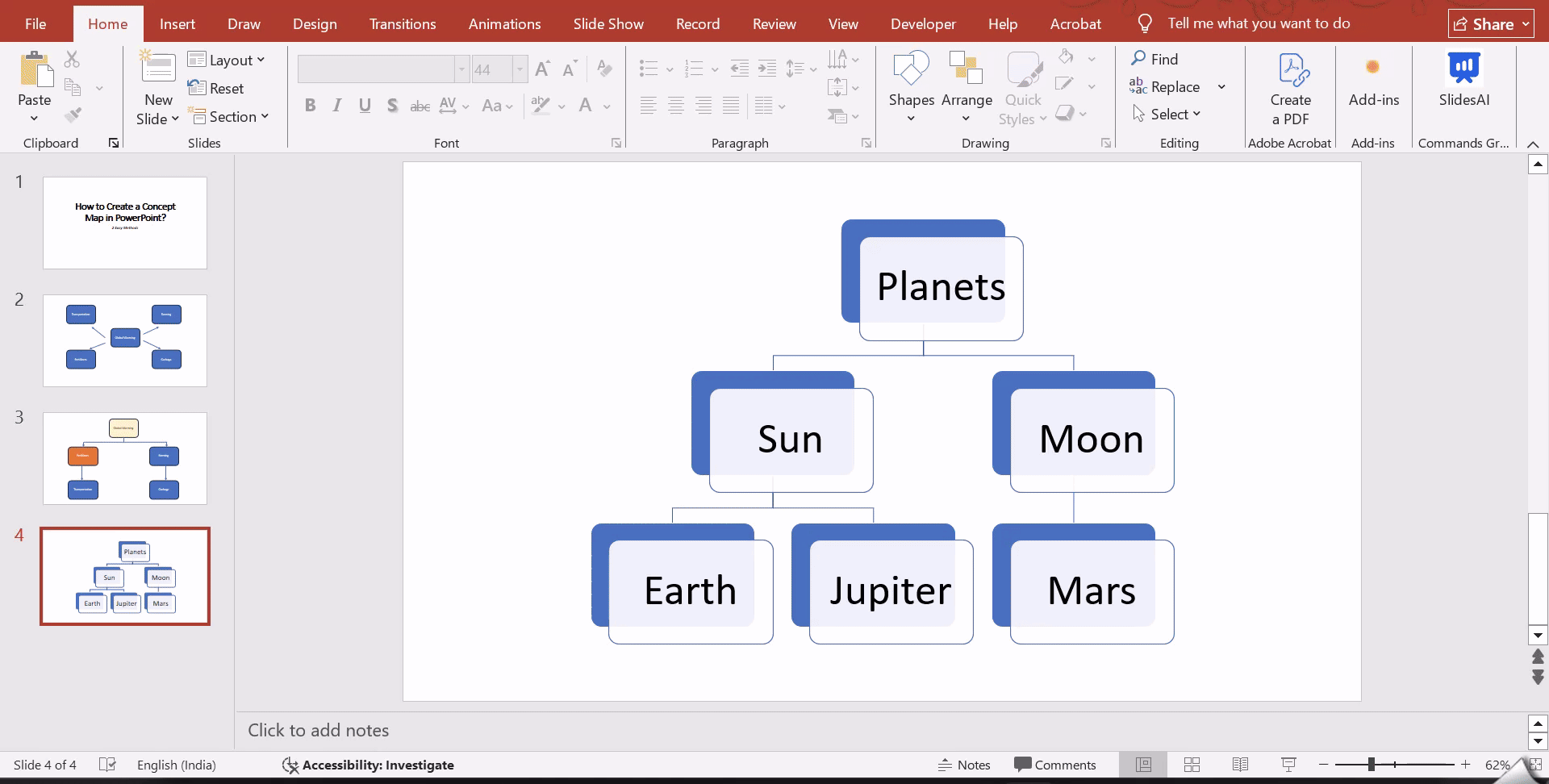The height and width of the screenshot is (784, 1549).
Task: Toggle bold formatting
Action: pyautogui.click(x=310, y=105)
